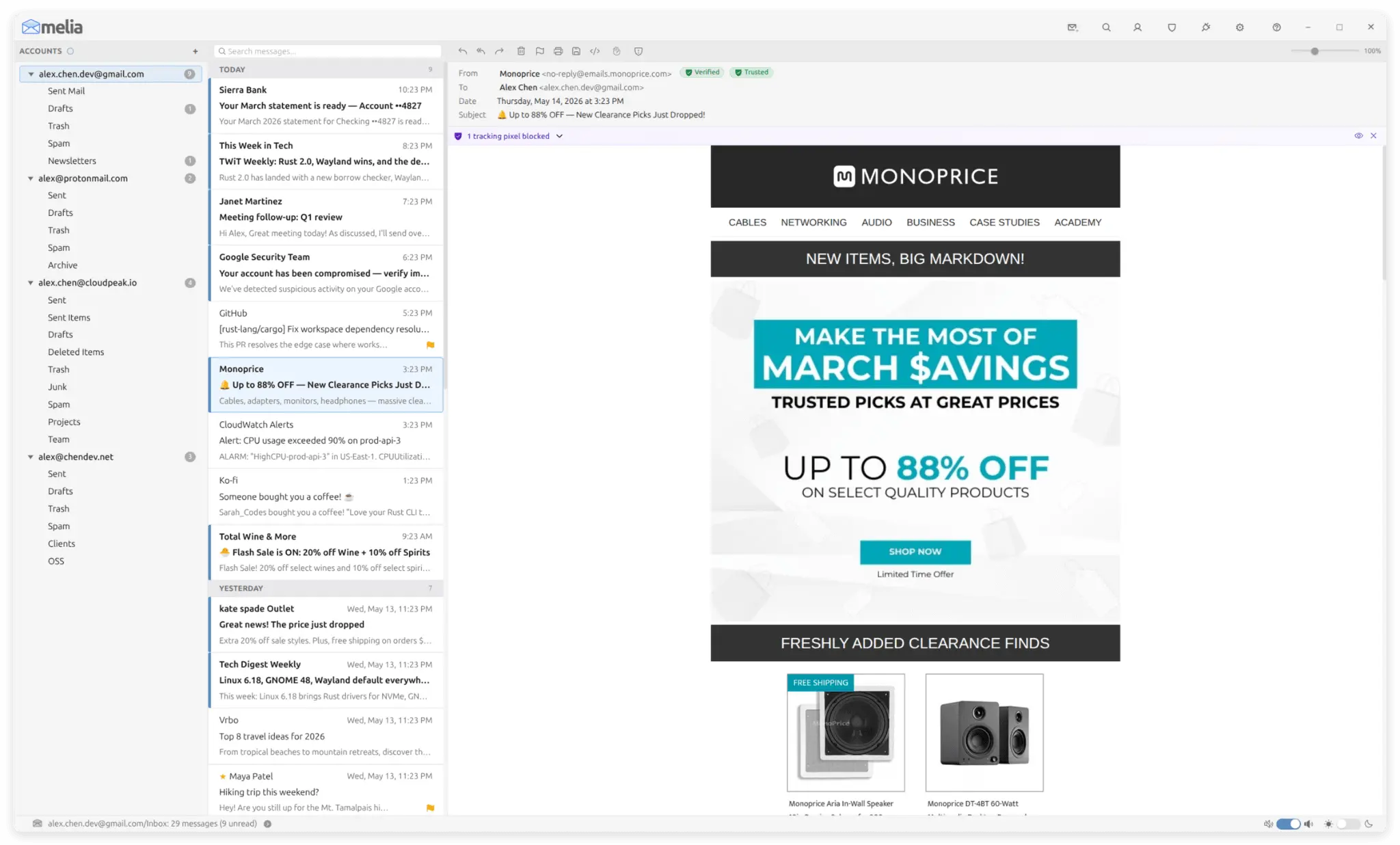Open the Monoprice DT-4BT 60-Watt link

973,804
